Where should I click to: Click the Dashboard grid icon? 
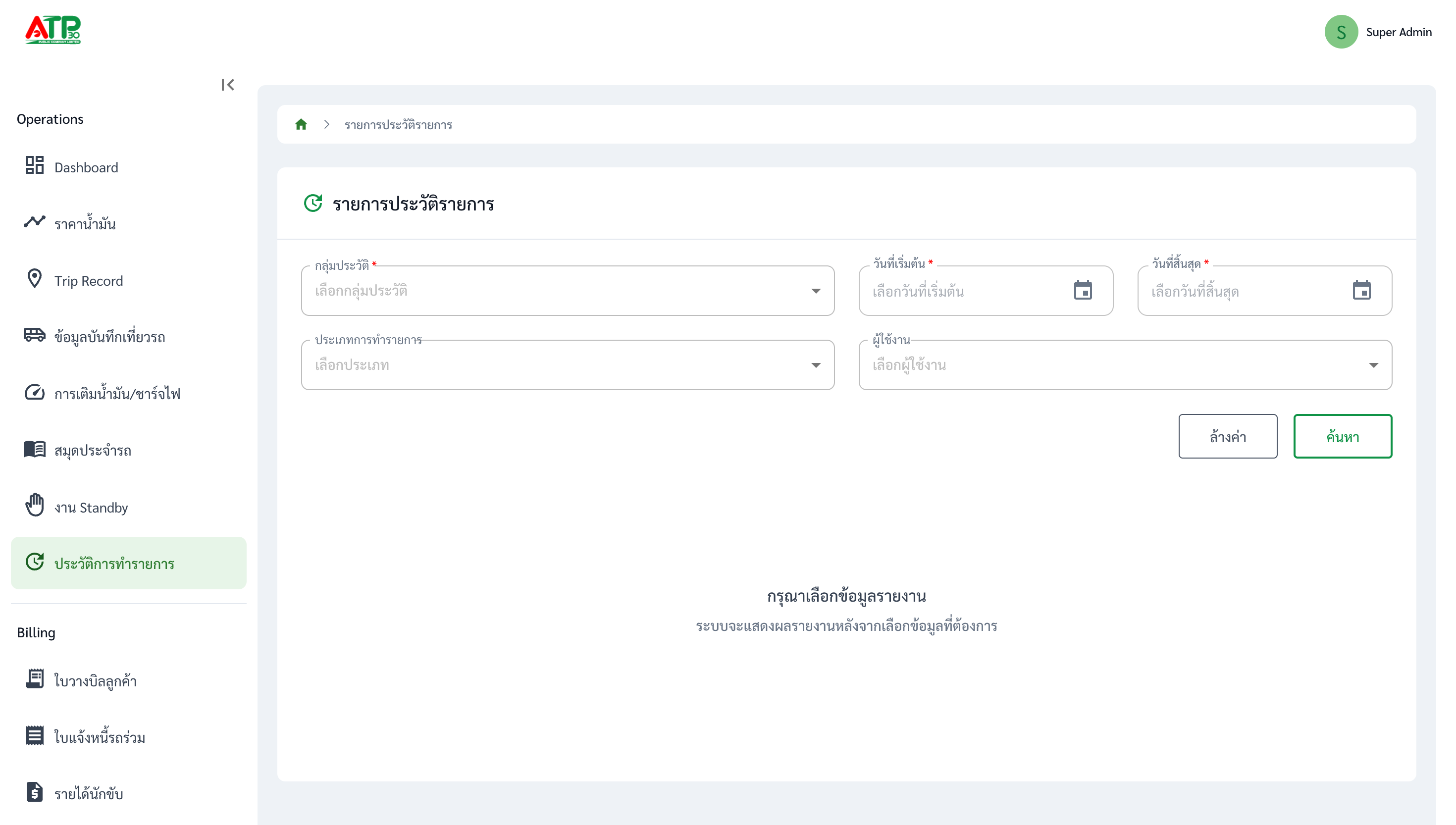tap(35, 165)
